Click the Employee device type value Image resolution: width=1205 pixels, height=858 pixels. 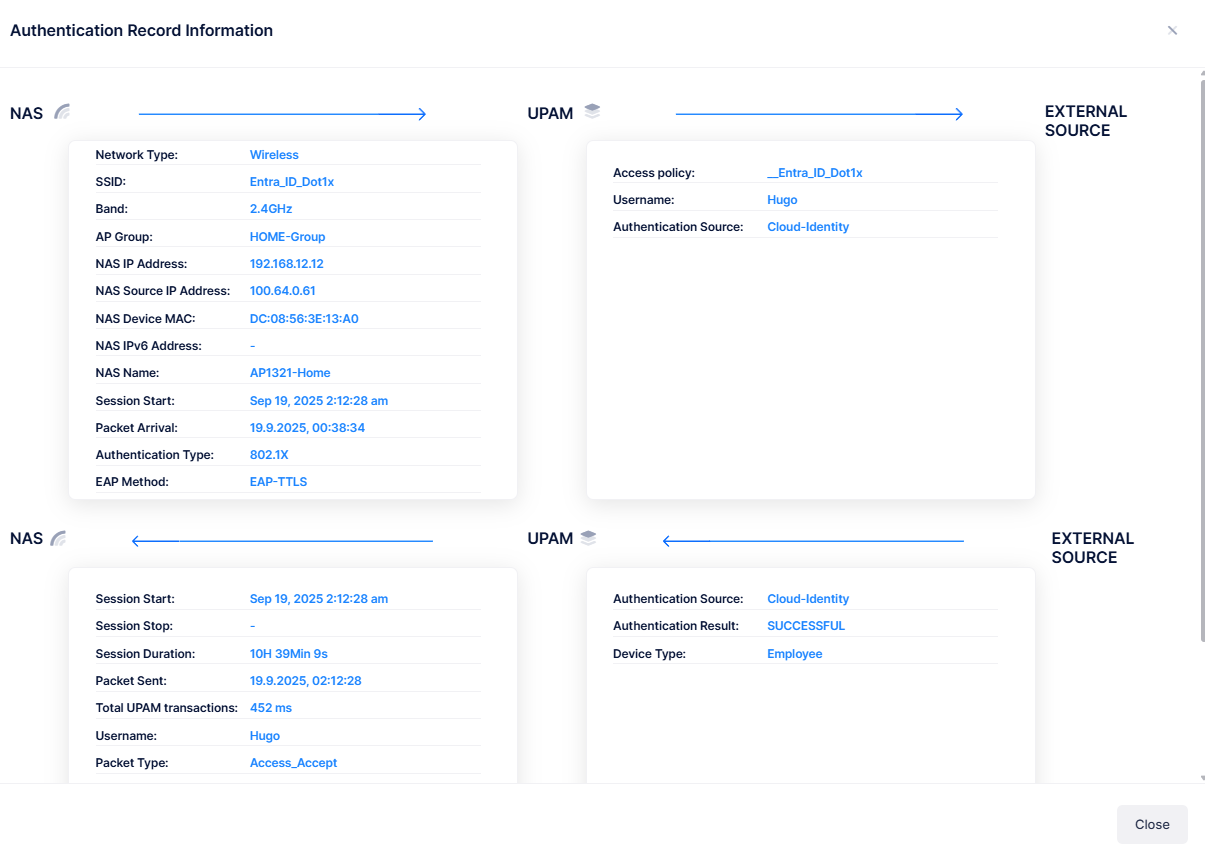794,654
